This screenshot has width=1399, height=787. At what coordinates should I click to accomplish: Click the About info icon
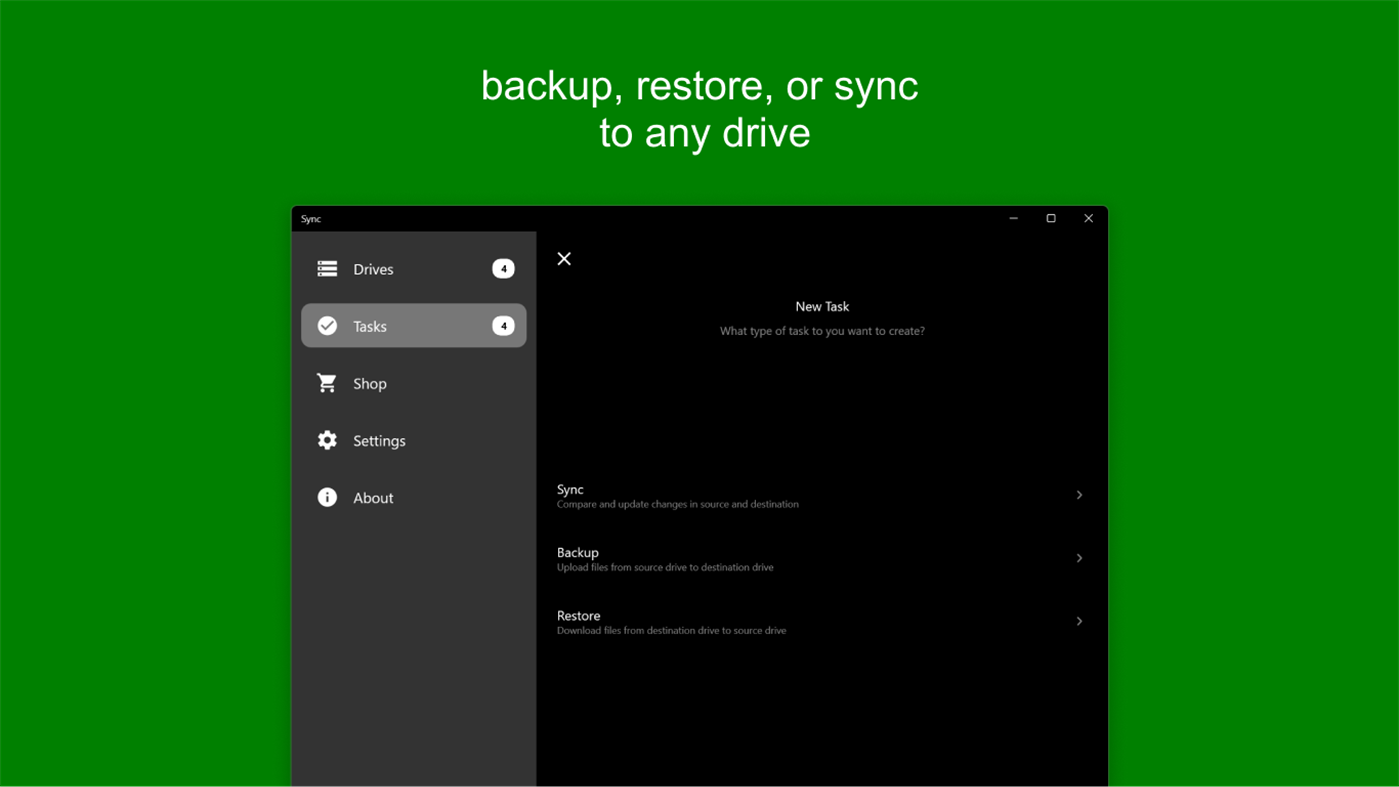(x=327, y=497)
